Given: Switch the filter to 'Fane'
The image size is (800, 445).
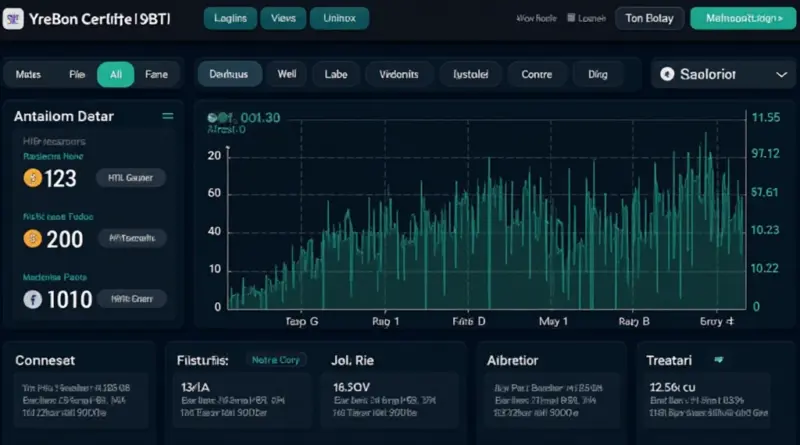Looking at the screenshot, I should (156, 74).
